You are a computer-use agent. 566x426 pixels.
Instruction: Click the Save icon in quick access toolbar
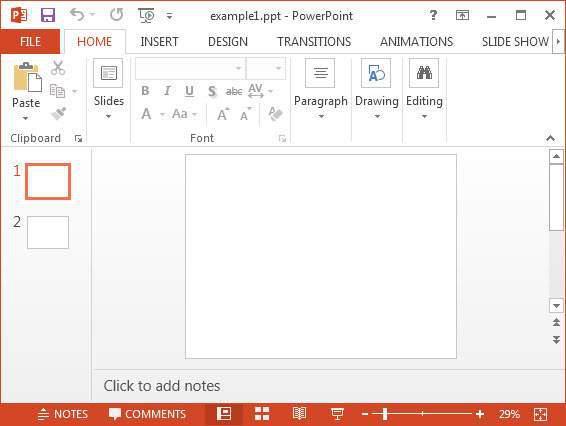[48, 15]
